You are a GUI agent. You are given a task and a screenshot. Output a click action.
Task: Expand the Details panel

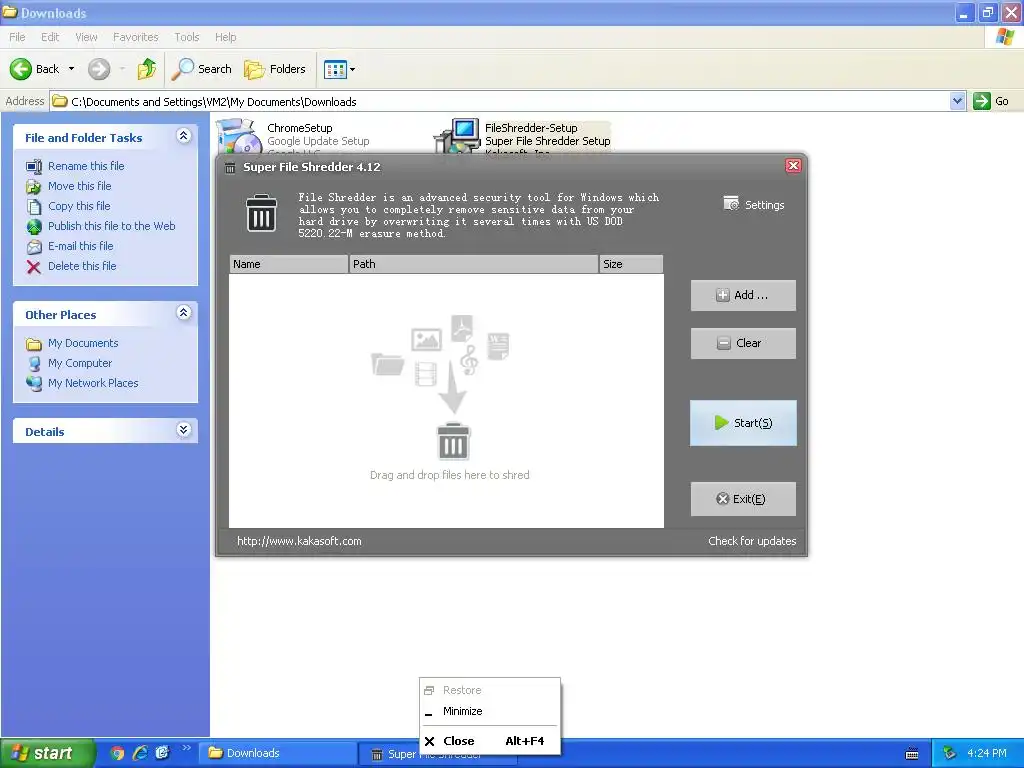[x=184, y=430]
